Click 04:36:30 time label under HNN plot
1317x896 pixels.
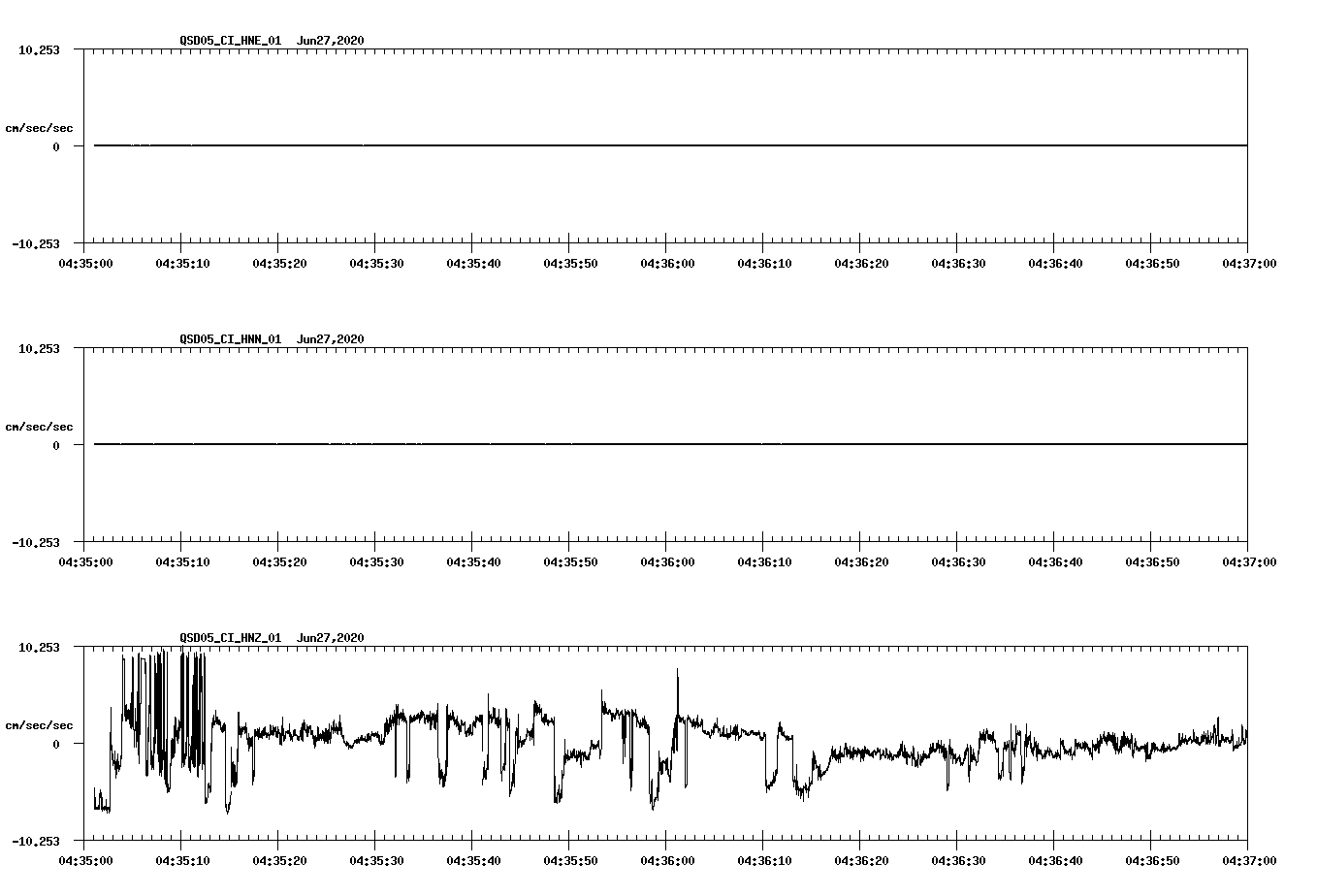pos(958,561)
